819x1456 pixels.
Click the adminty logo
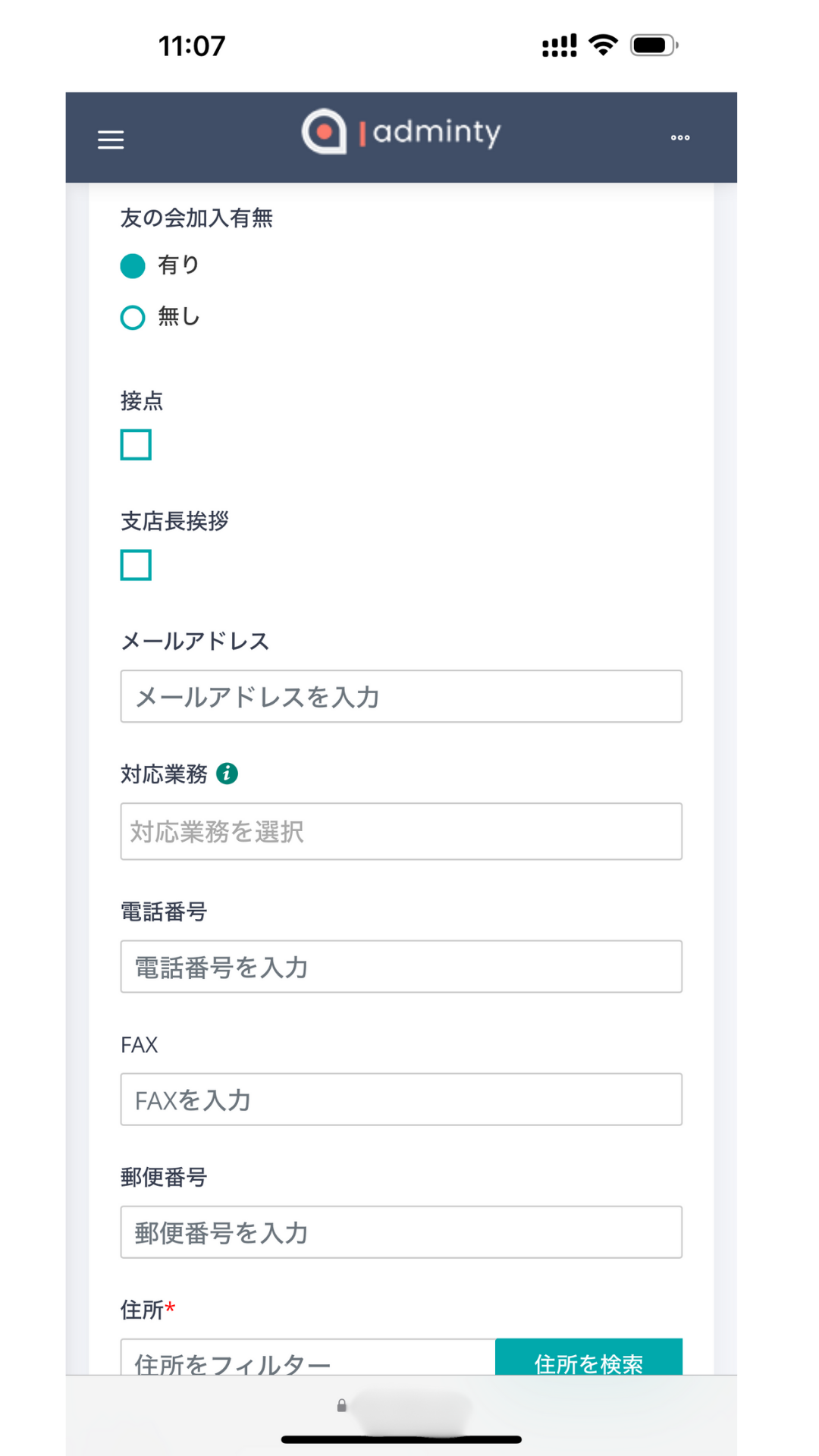(x=400, y=132)
